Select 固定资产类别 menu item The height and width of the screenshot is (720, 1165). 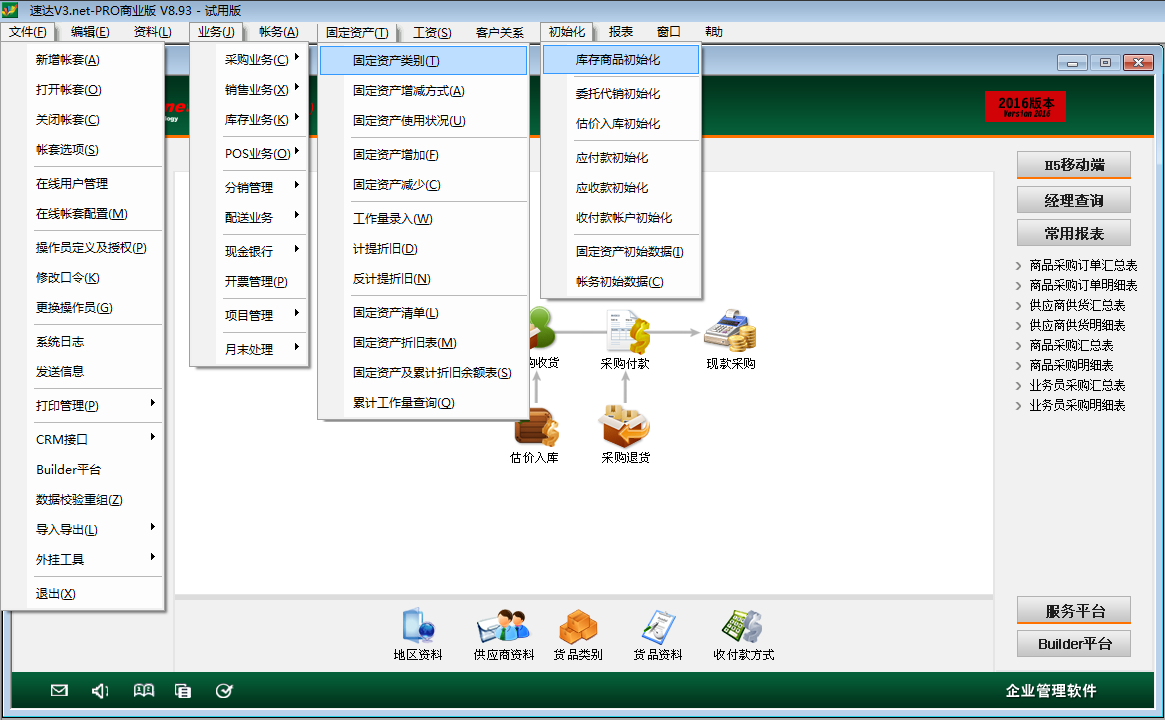point(396,61)
